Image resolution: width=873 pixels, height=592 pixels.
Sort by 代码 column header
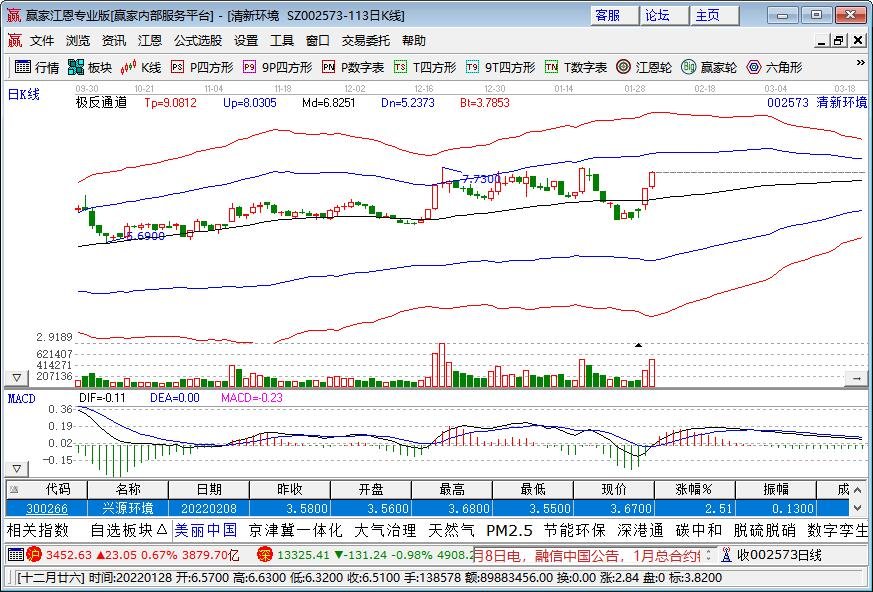point(47,490)
